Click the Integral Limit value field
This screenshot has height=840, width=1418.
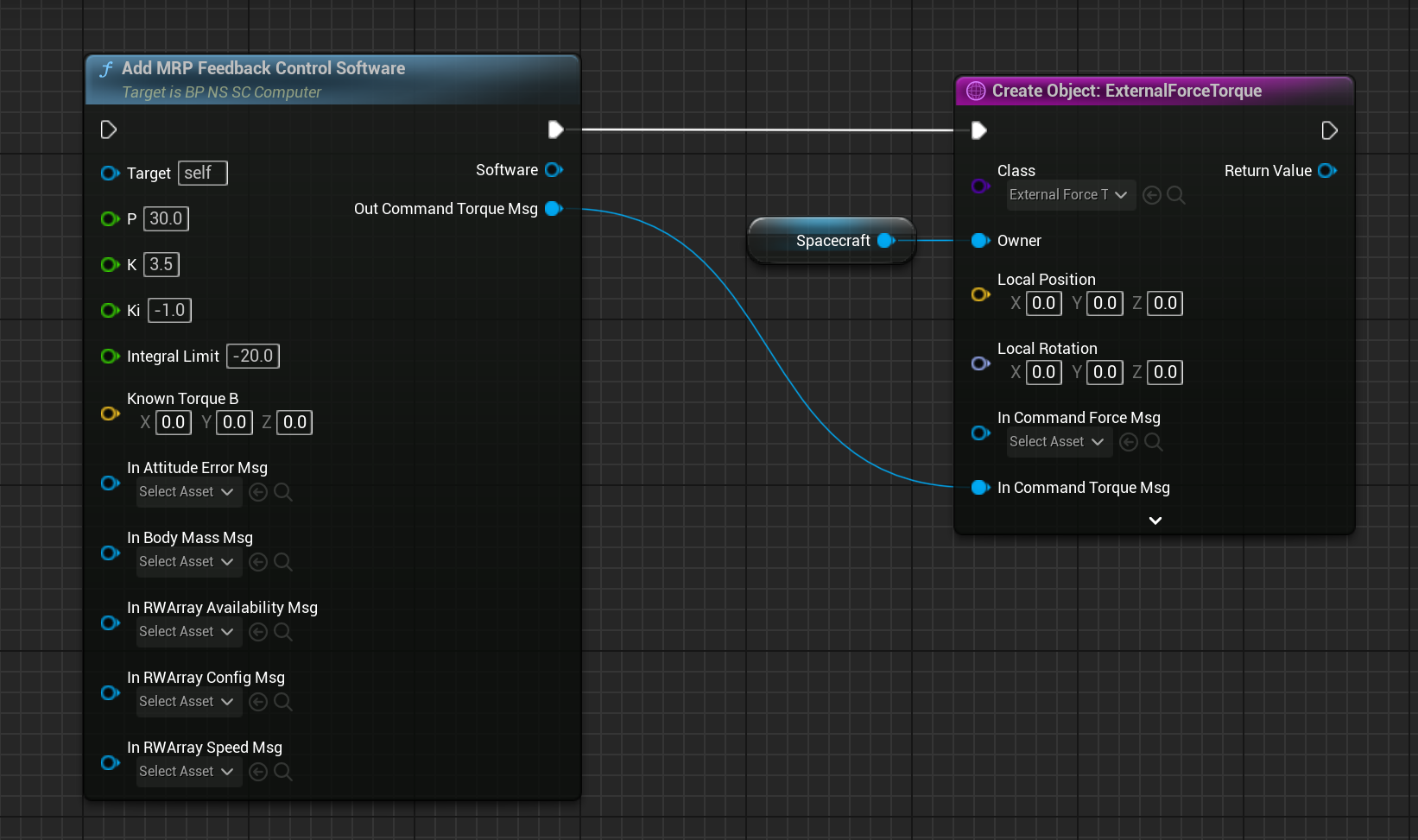[x=253, y=356]
